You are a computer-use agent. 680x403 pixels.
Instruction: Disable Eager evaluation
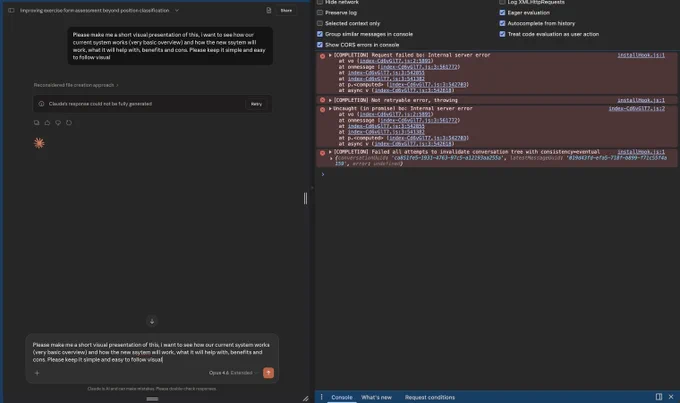pos(502,13)
